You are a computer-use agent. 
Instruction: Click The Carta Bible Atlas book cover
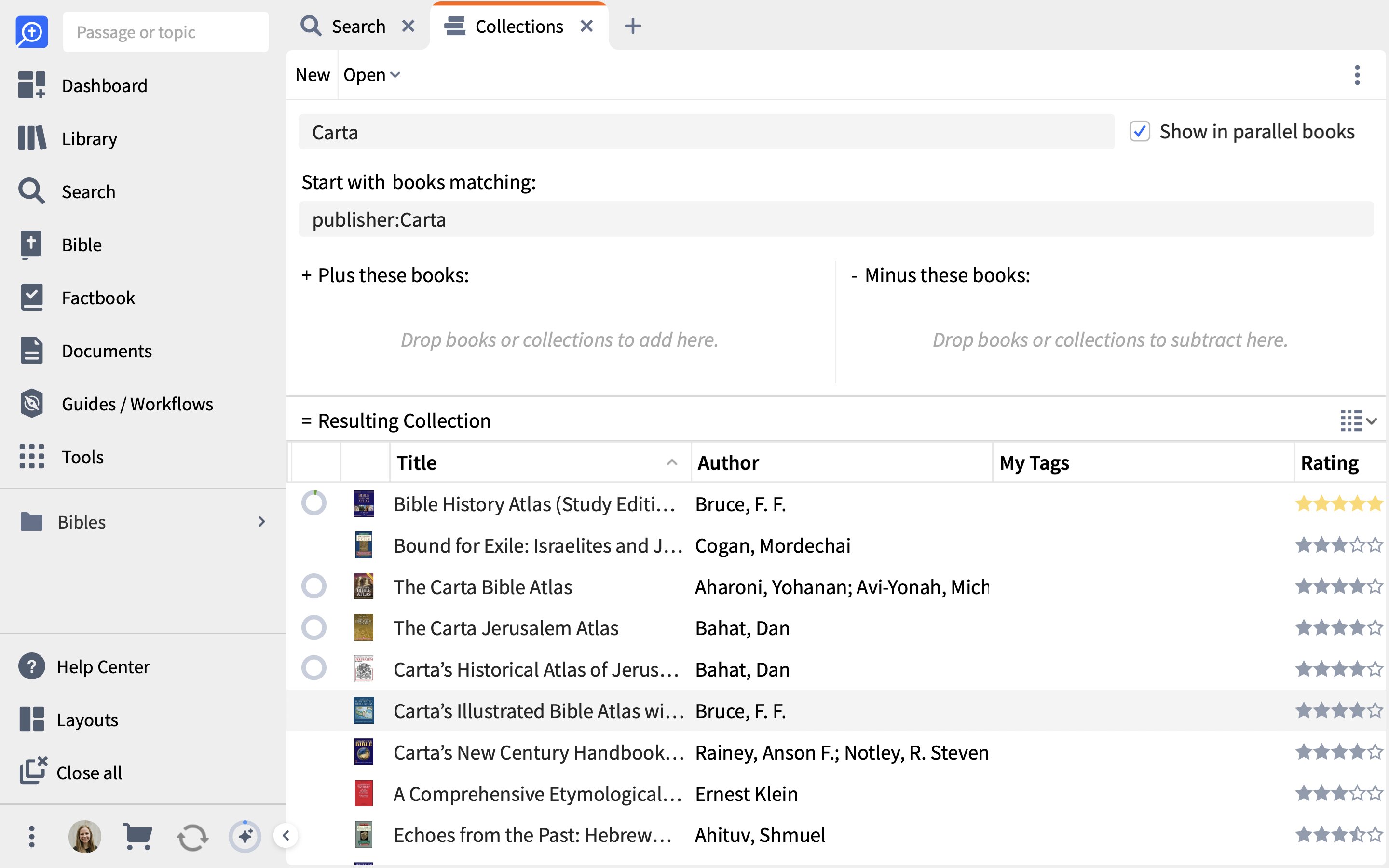(364, 587)
